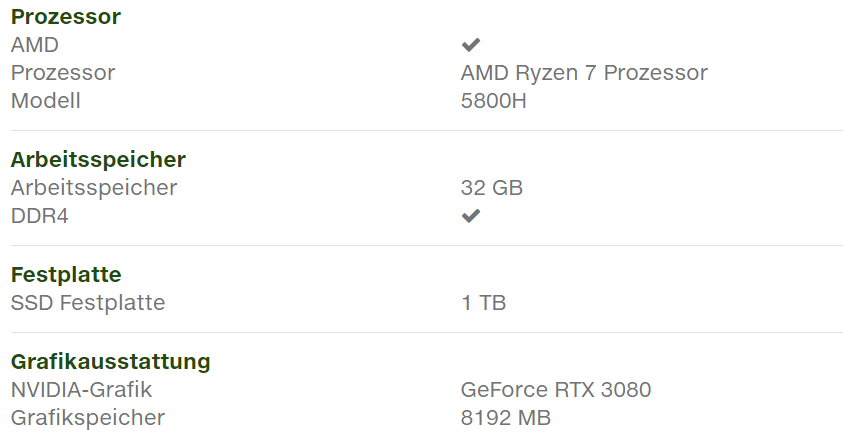Click the Festplatte section heading
The image size is (843, 445).
[x=66, y=275]
